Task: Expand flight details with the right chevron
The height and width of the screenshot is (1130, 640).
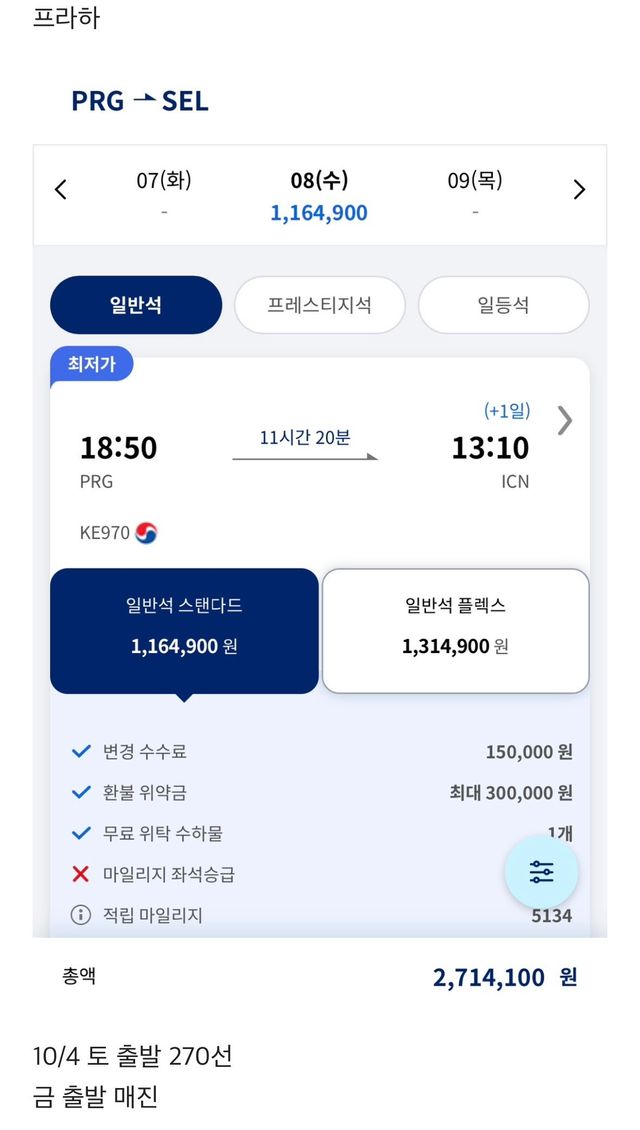Action: tap(565, 421)
